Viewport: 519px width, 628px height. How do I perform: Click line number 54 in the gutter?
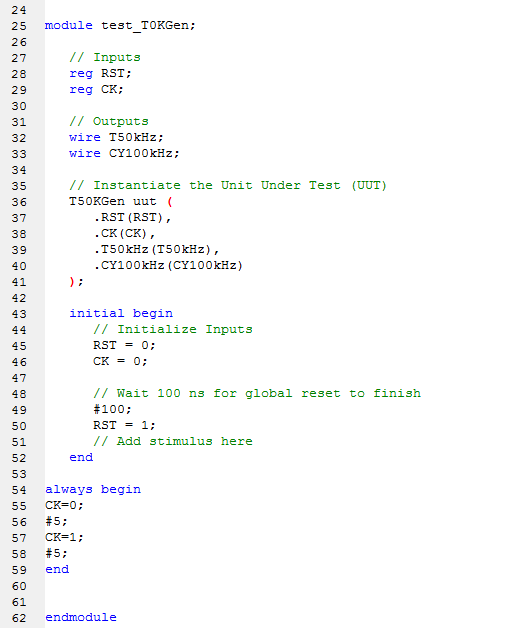(x=19, y=490)
